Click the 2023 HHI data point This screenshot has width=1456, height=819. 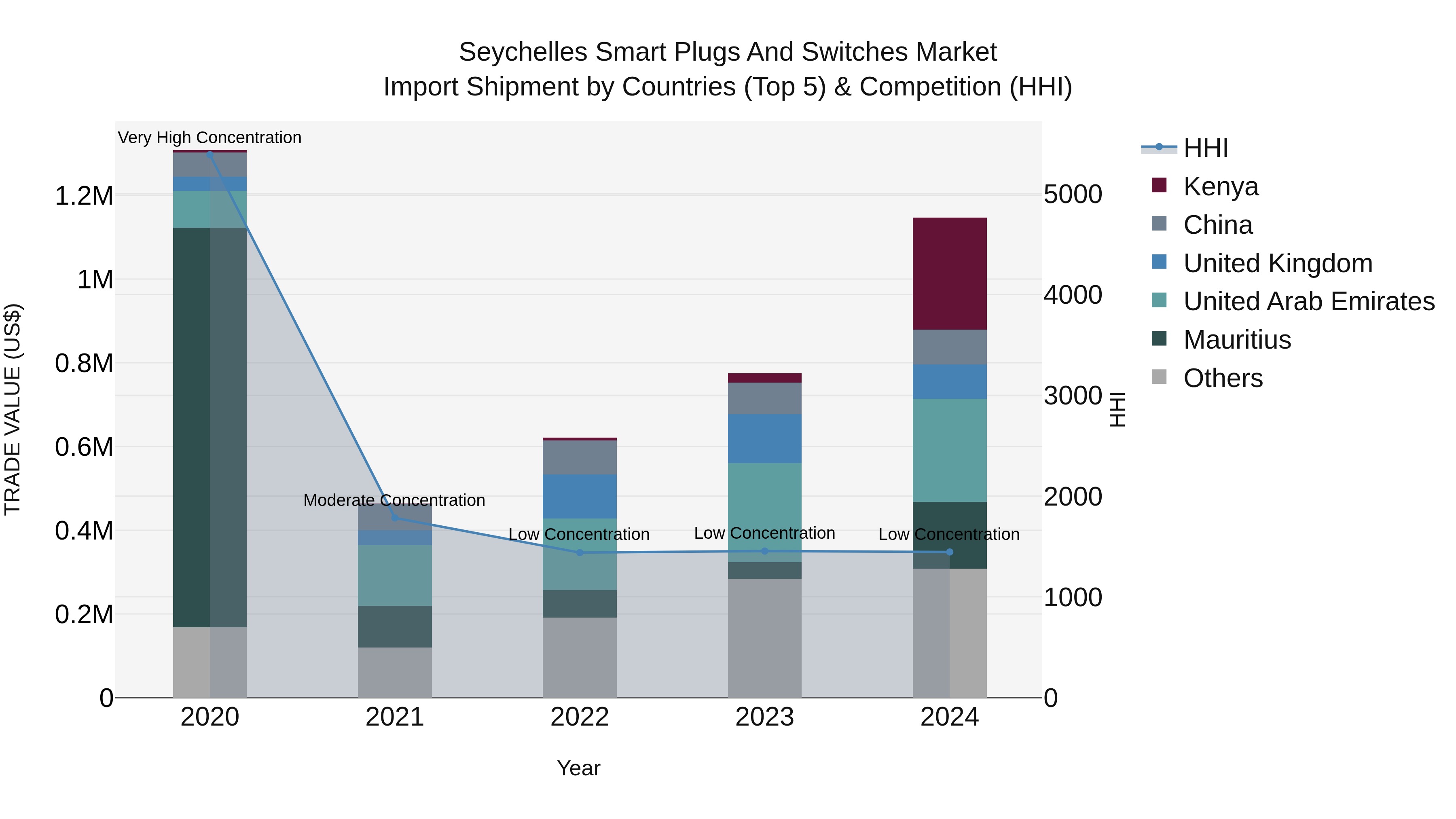765,551
